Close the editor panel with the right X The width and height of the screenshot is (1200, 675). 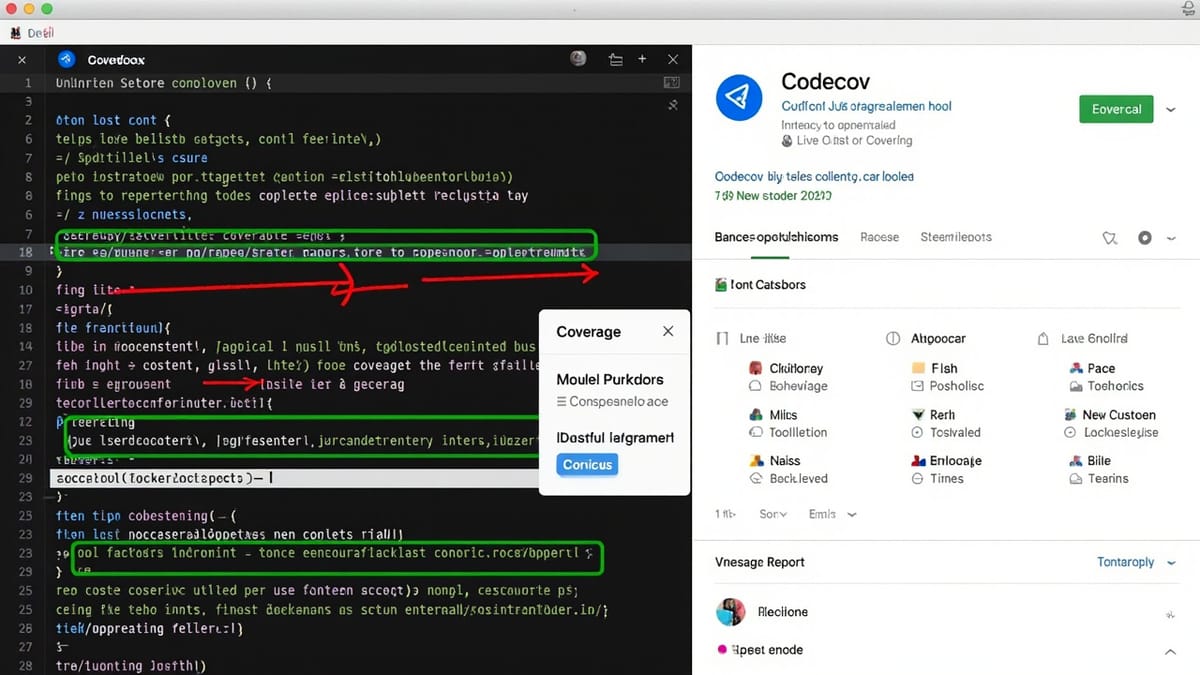673,60
